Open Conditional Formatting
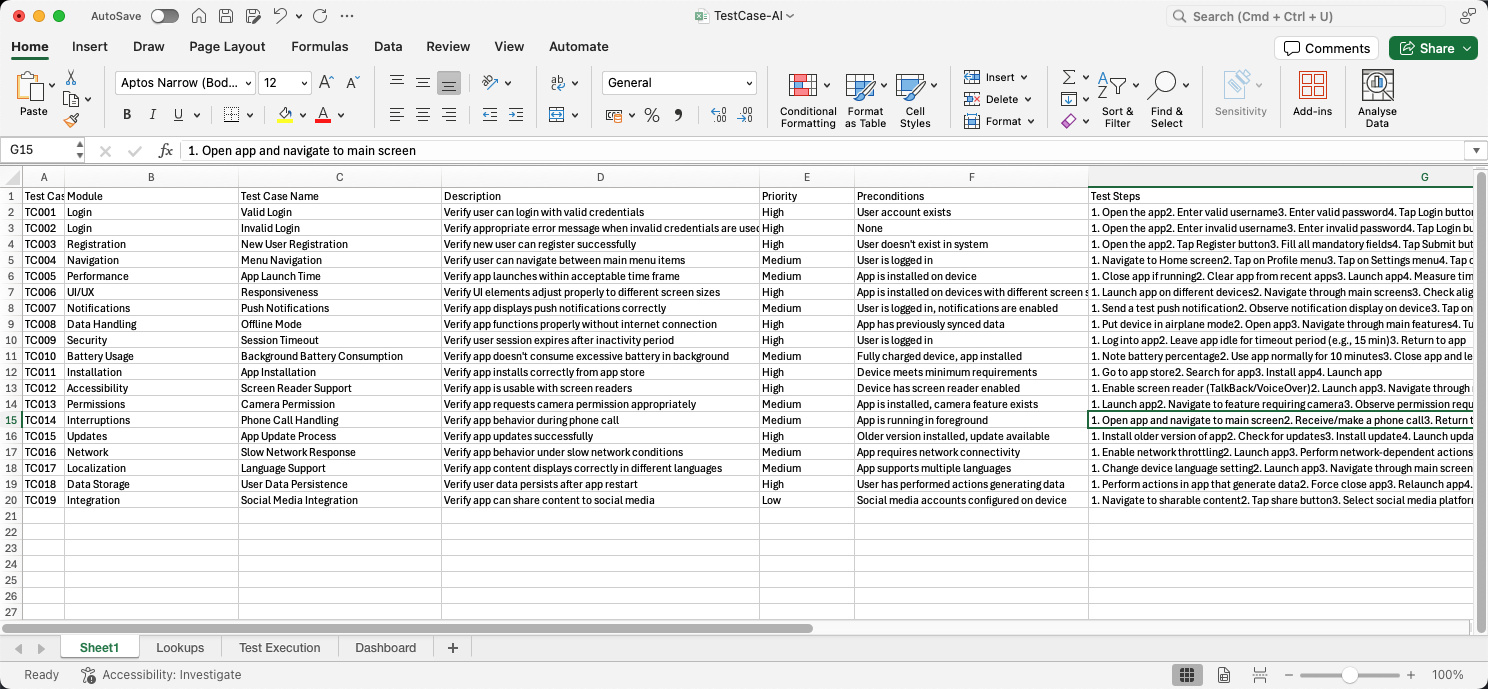 point(807,100)
